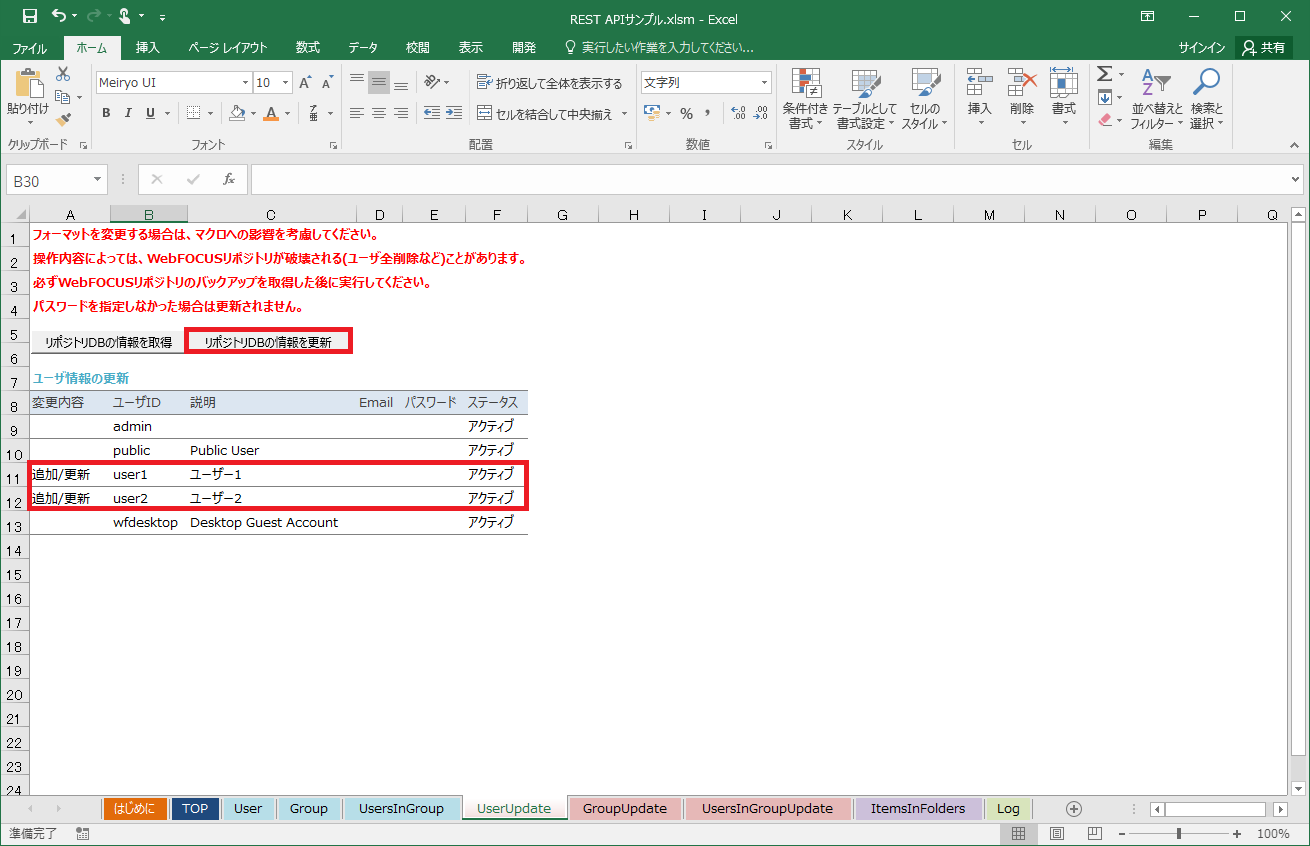The width and height of the screenshot is (1310, 846).
Task: Click the 共有 button
Action: point(1263,46)
